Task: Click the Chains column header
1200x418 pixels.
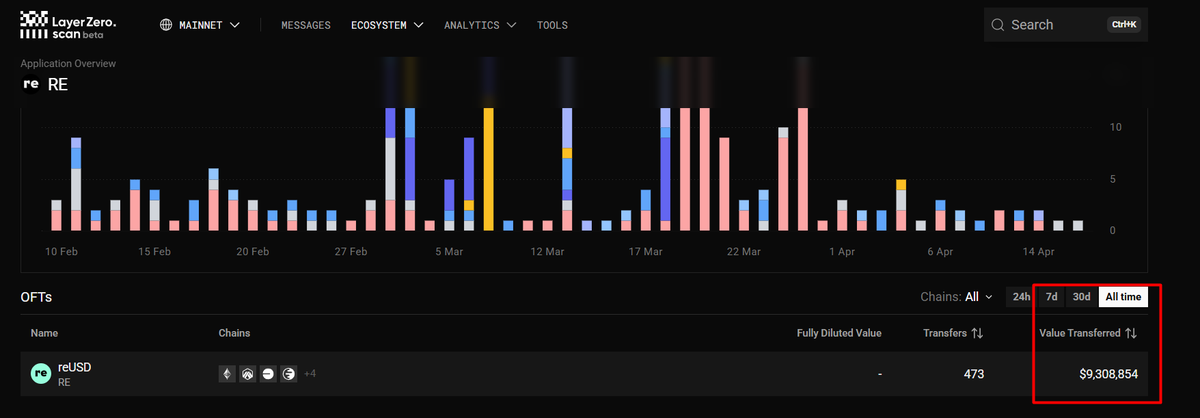Action: tap(234, 333)
